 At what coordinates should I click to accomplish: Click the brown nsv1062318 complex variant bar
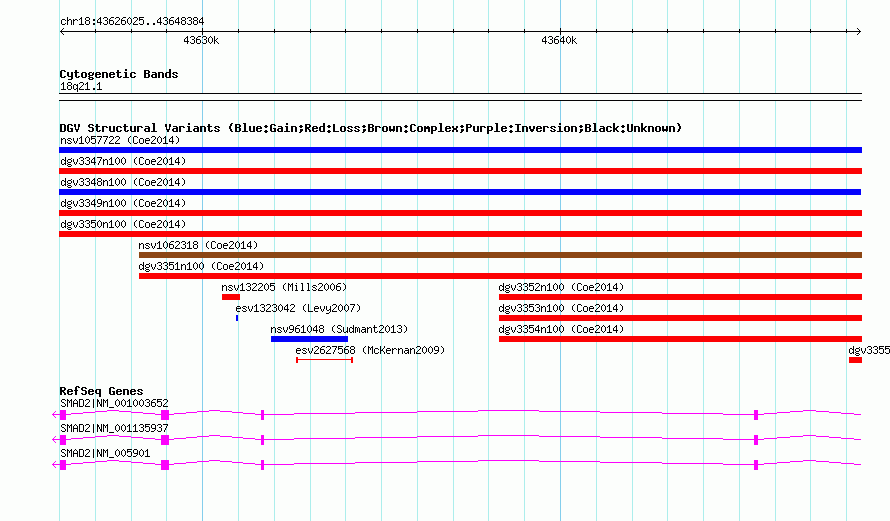pos(501,255)
